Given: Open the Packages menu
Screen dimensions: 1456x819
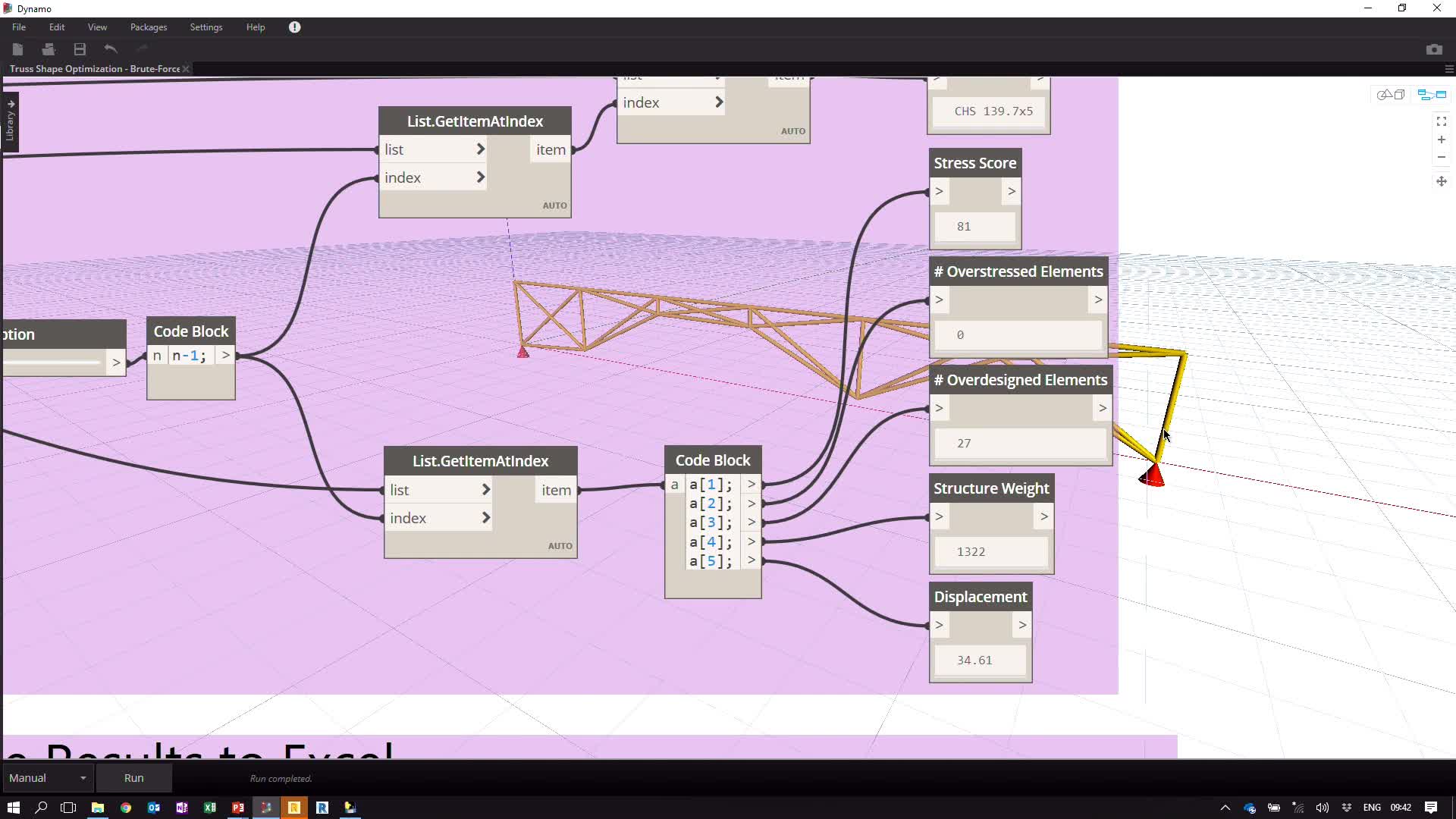Looking at the screenshot, I should 148,27.
